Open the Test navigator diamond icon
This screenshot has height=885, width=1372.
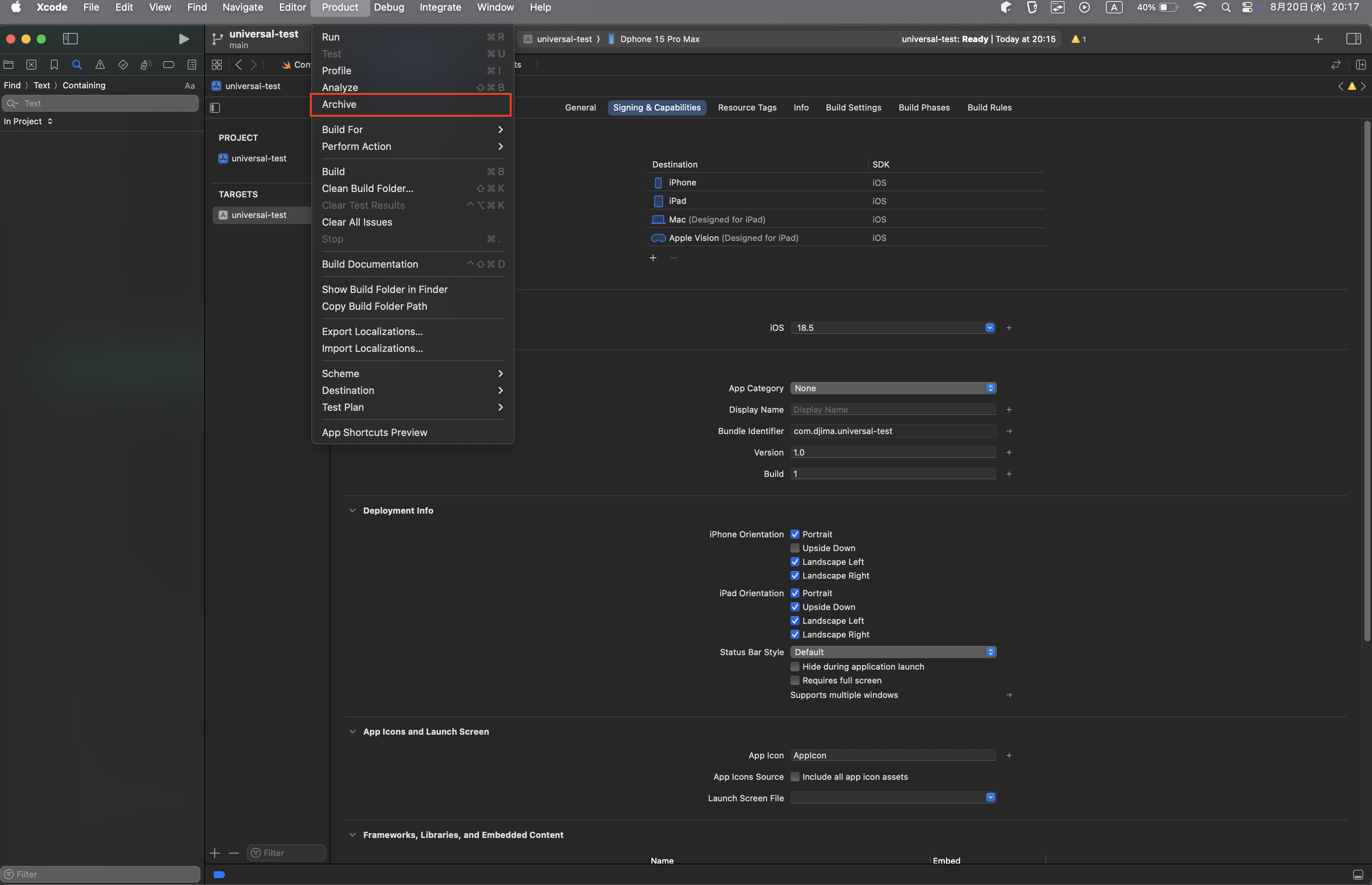click(x=123, y=64)
